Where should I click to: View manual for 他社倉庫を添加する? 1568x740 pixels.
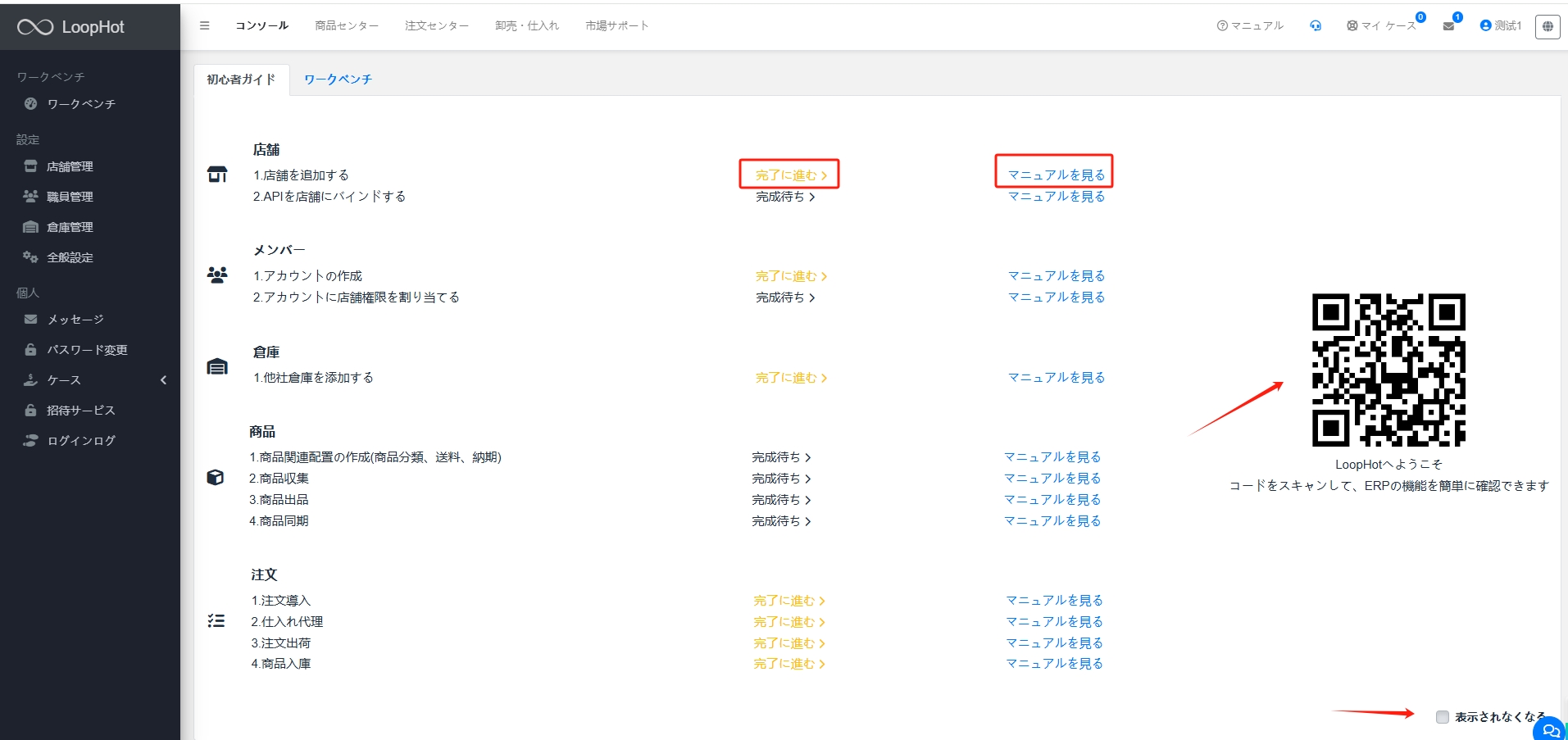point(1057,378)
